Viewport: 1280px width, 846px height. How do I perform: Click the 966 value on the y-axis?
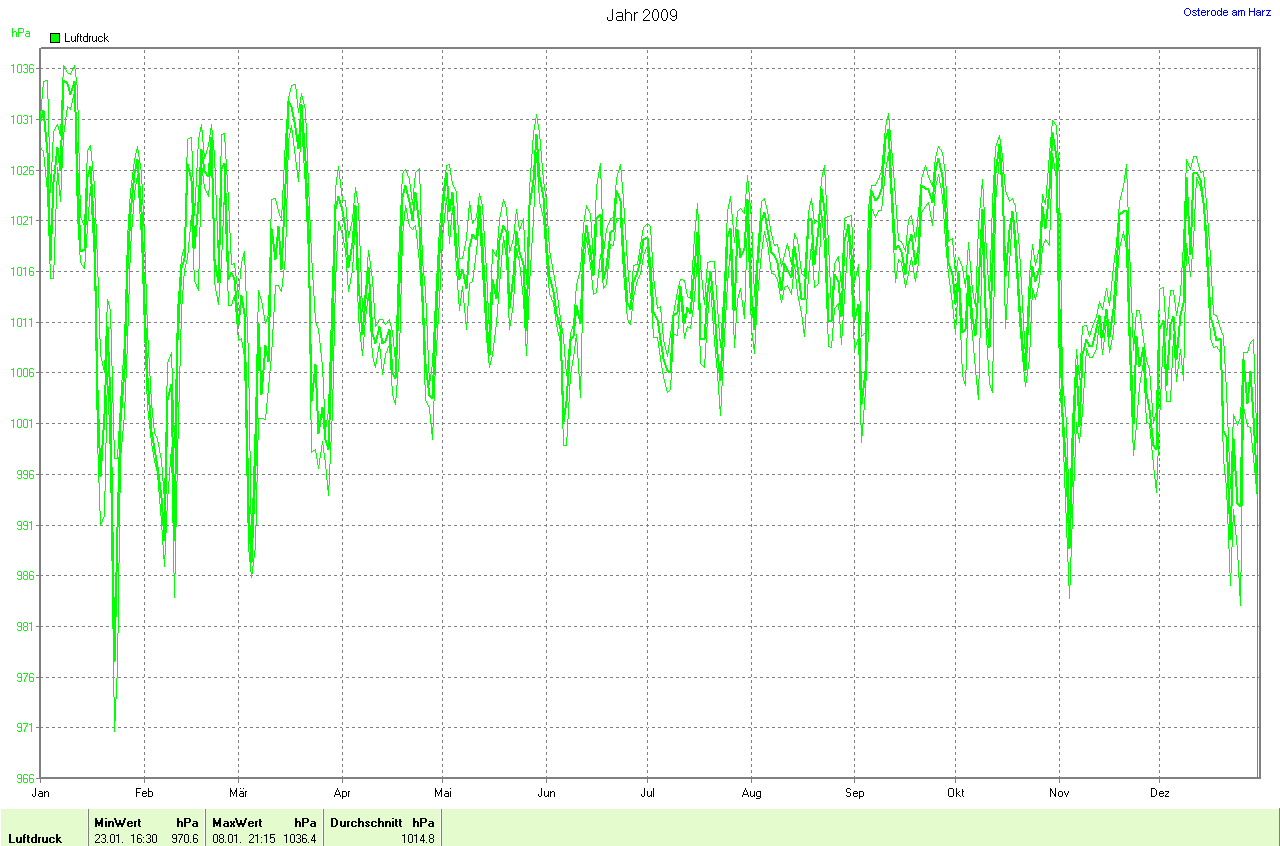[x=24, y=779]
